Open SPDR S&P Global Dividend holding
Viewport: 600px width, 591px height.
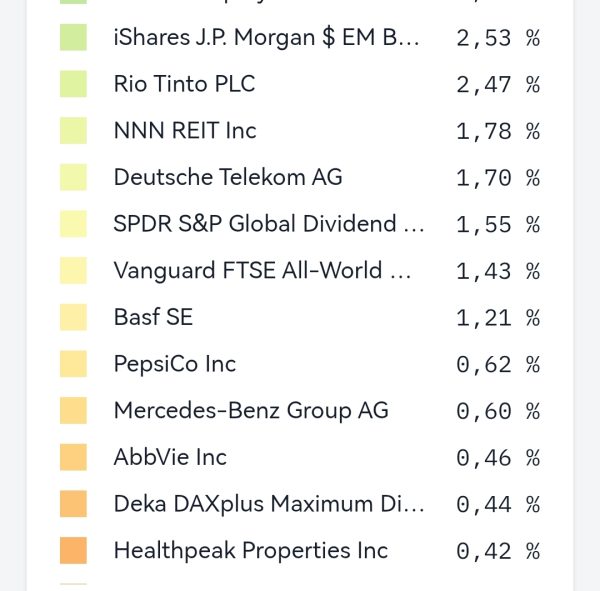pos(269,224)
